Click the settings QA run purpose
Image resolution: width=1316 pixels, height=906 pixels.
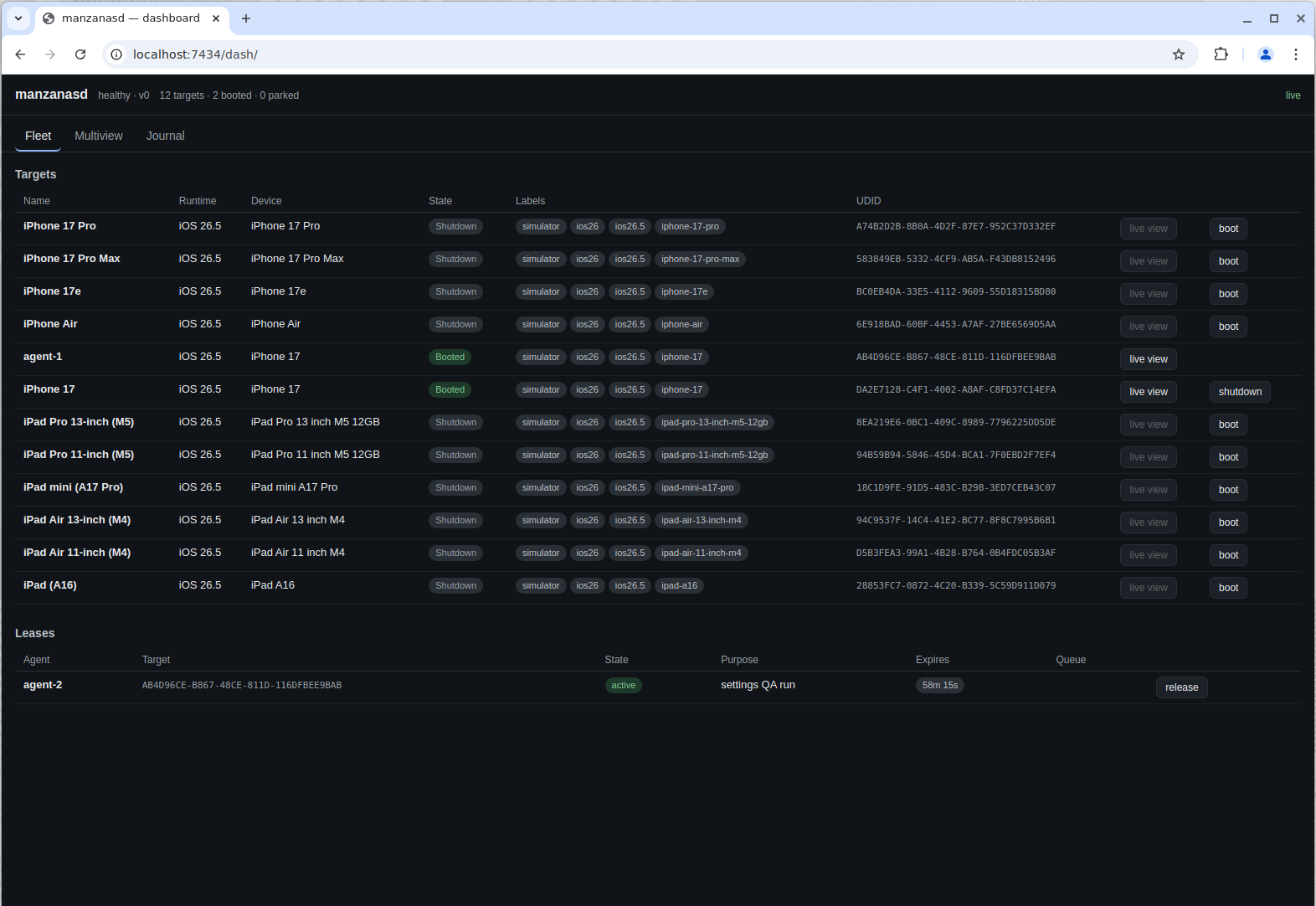(758, 685)
